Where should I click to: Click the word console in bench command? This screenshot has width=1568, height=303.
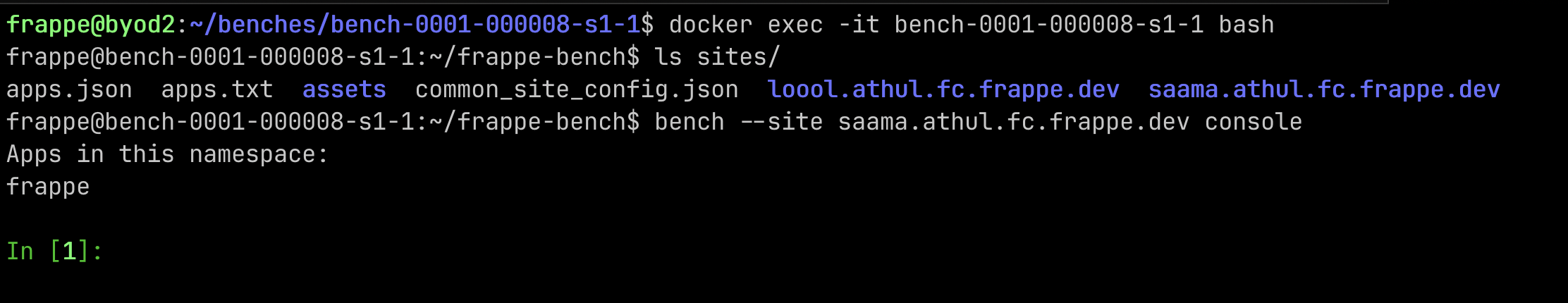point(1254,122)
